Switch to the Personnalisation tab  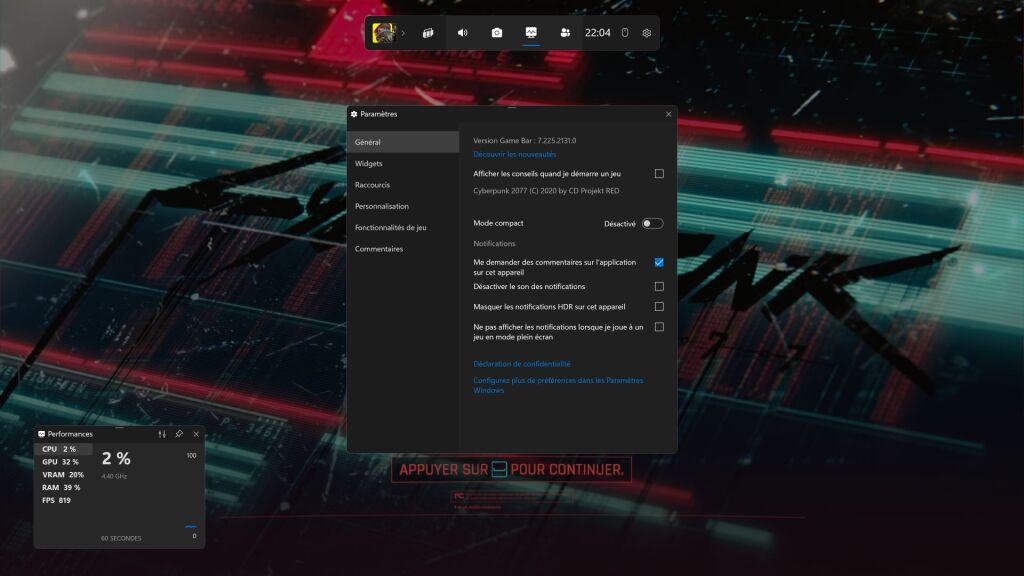pos(403,206)
